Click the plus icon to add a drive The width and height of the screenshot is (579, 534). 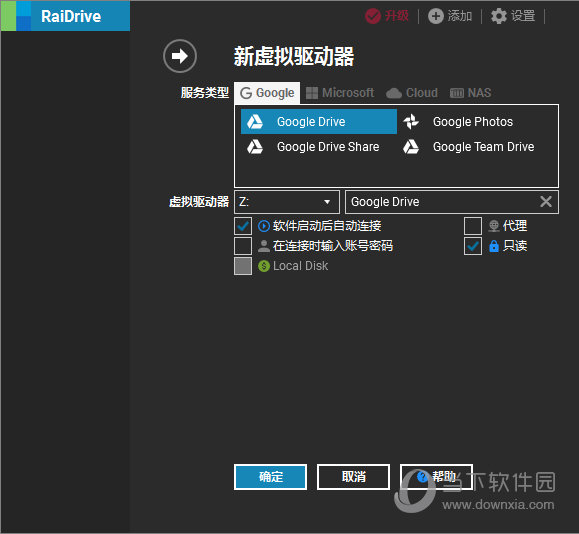pos(436,16)
